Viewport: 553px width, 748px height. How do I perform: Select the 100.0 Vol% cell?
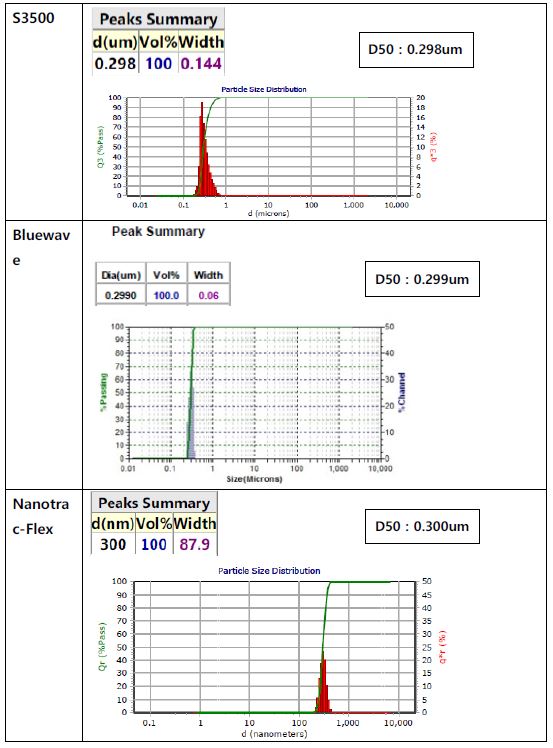click(x=167, y=295)
